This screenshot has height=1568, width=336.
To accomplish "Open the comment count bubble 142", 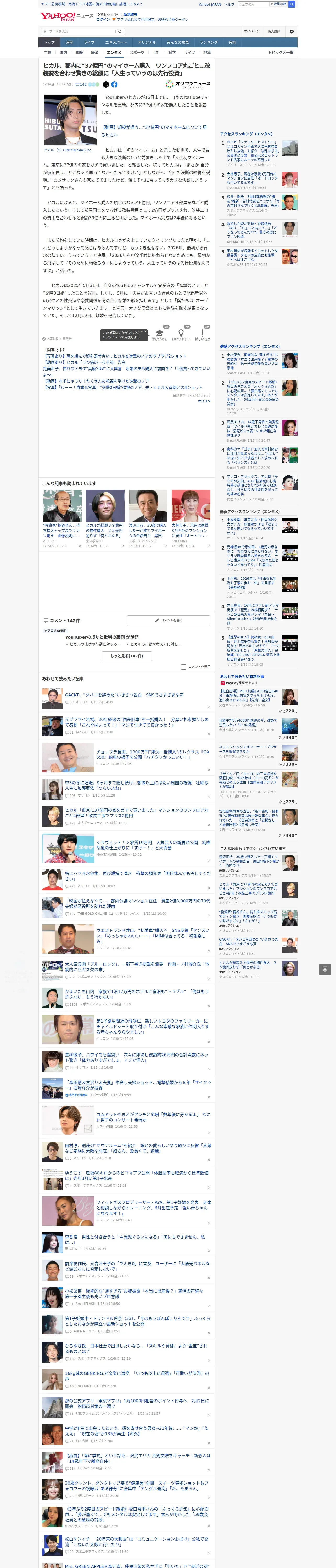I will tap(81, 85).
